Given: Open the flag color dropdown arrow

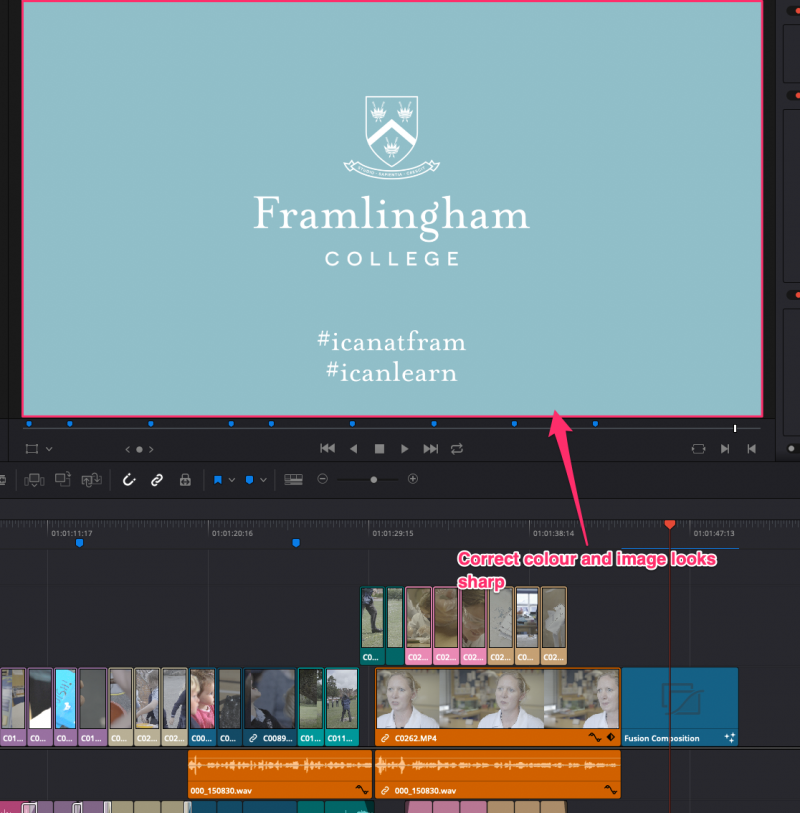Looking at the screenshot, I should tap(231, 480).
